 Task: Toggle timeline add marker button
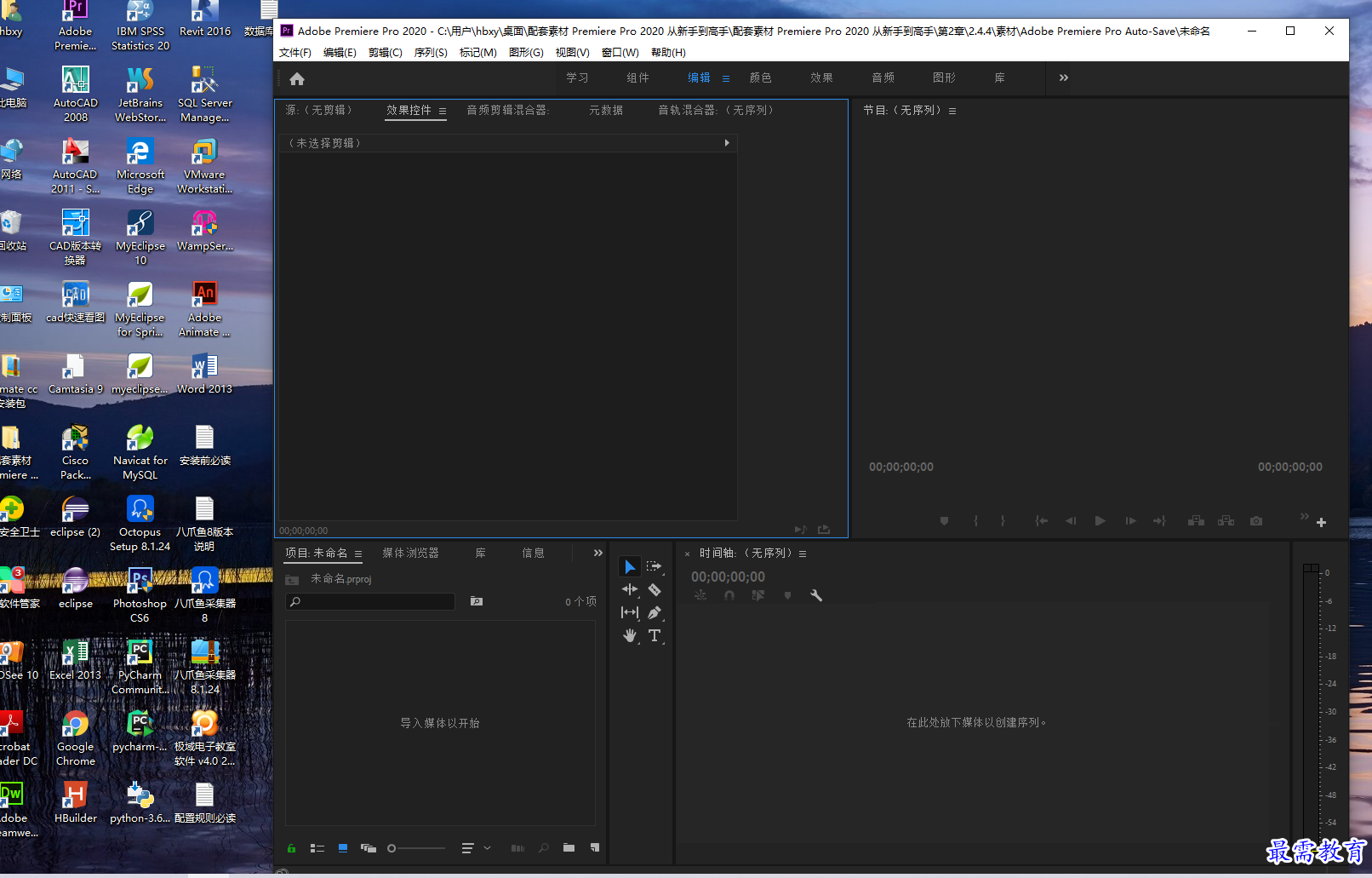point(787,595)
